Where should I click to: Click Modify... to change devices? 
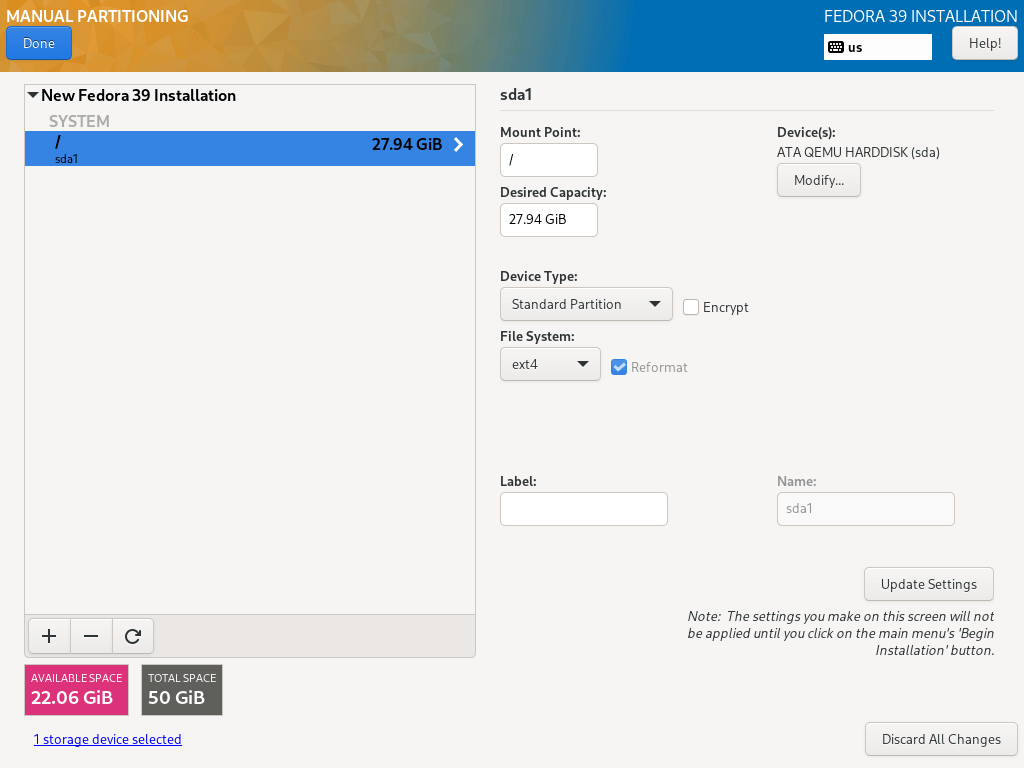(818, 180)
